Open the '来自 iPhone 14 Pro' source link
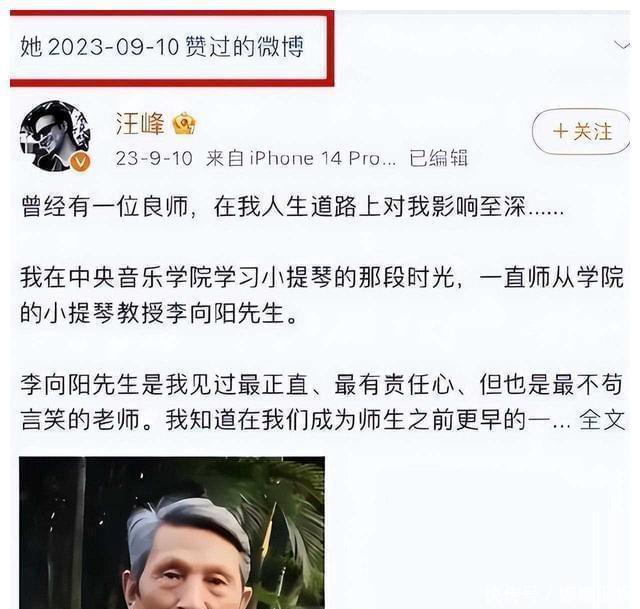 click(301, 158)
